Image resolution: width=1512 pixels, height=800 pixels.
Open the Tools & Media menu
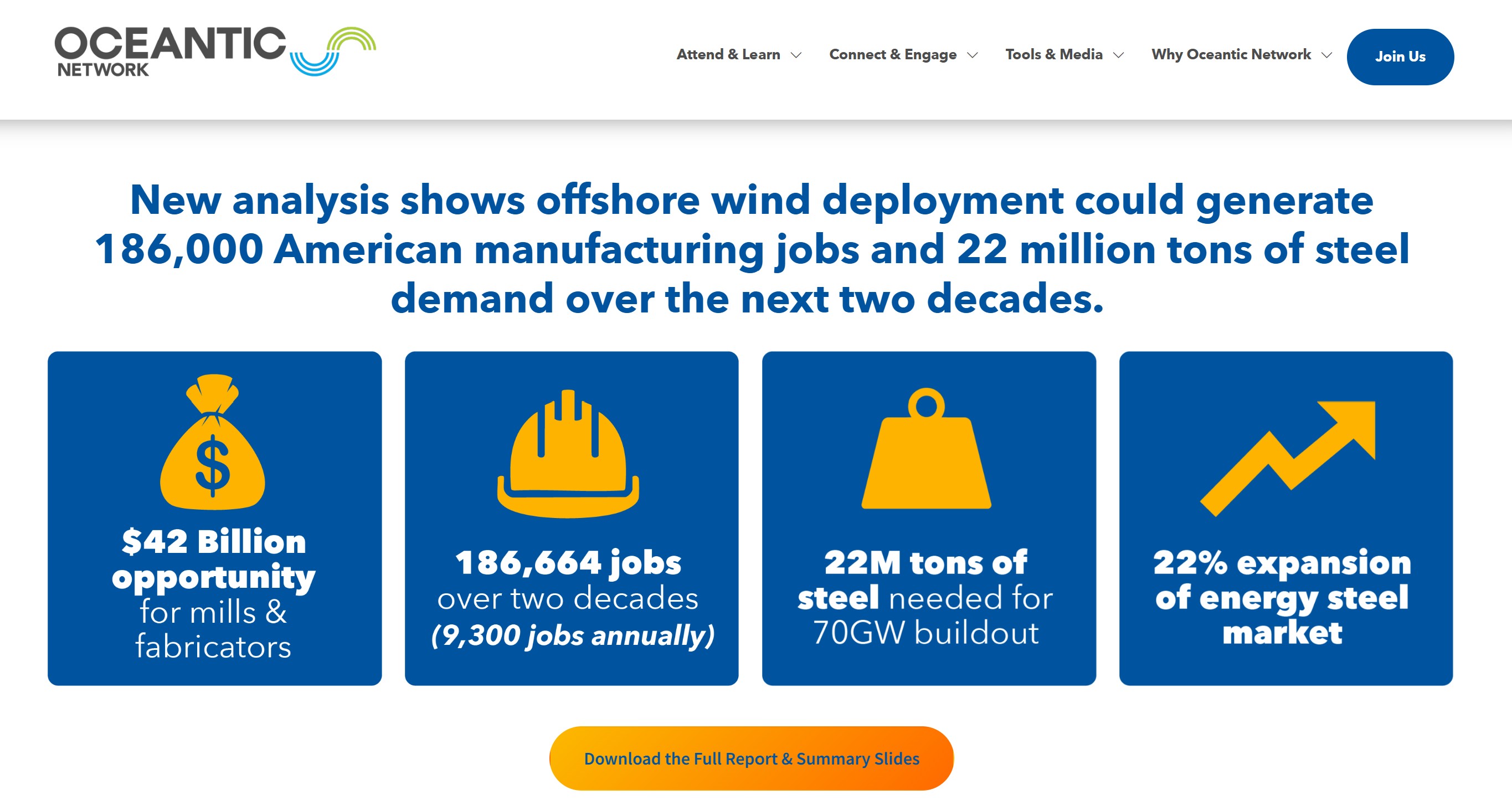tap(1053, 55)
